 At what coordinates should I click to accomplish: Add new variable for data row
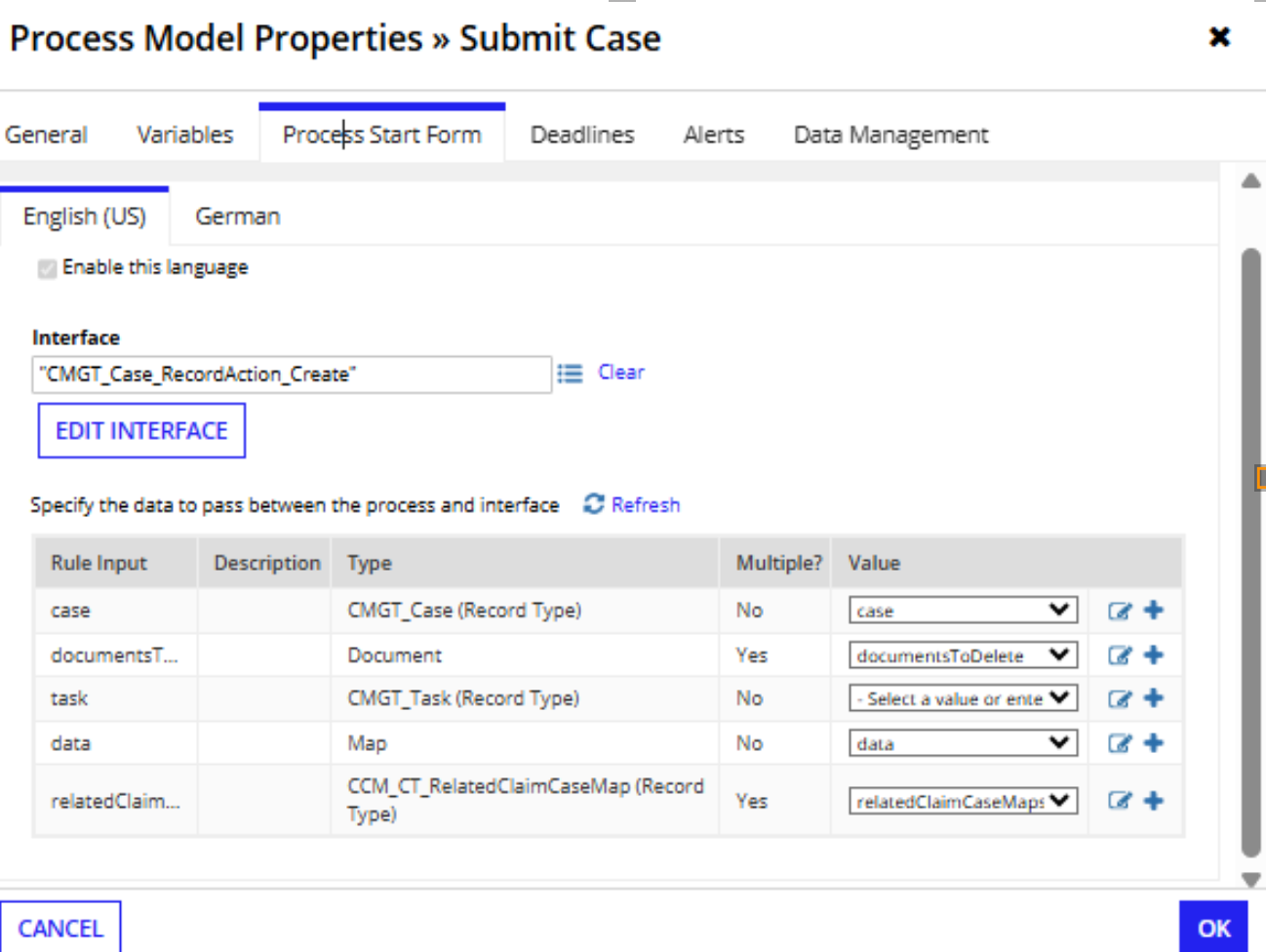[1154, 742]
